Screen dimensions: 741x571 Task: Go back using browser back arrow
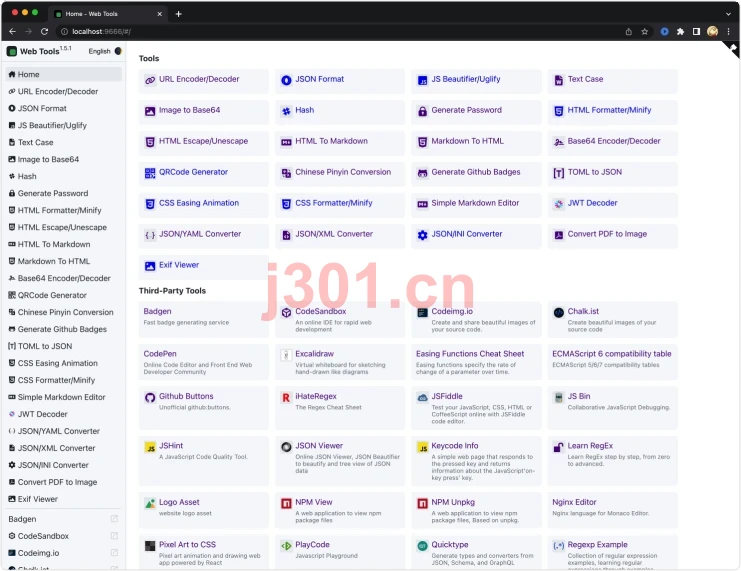pyautogui.click(x=12, y=32)
